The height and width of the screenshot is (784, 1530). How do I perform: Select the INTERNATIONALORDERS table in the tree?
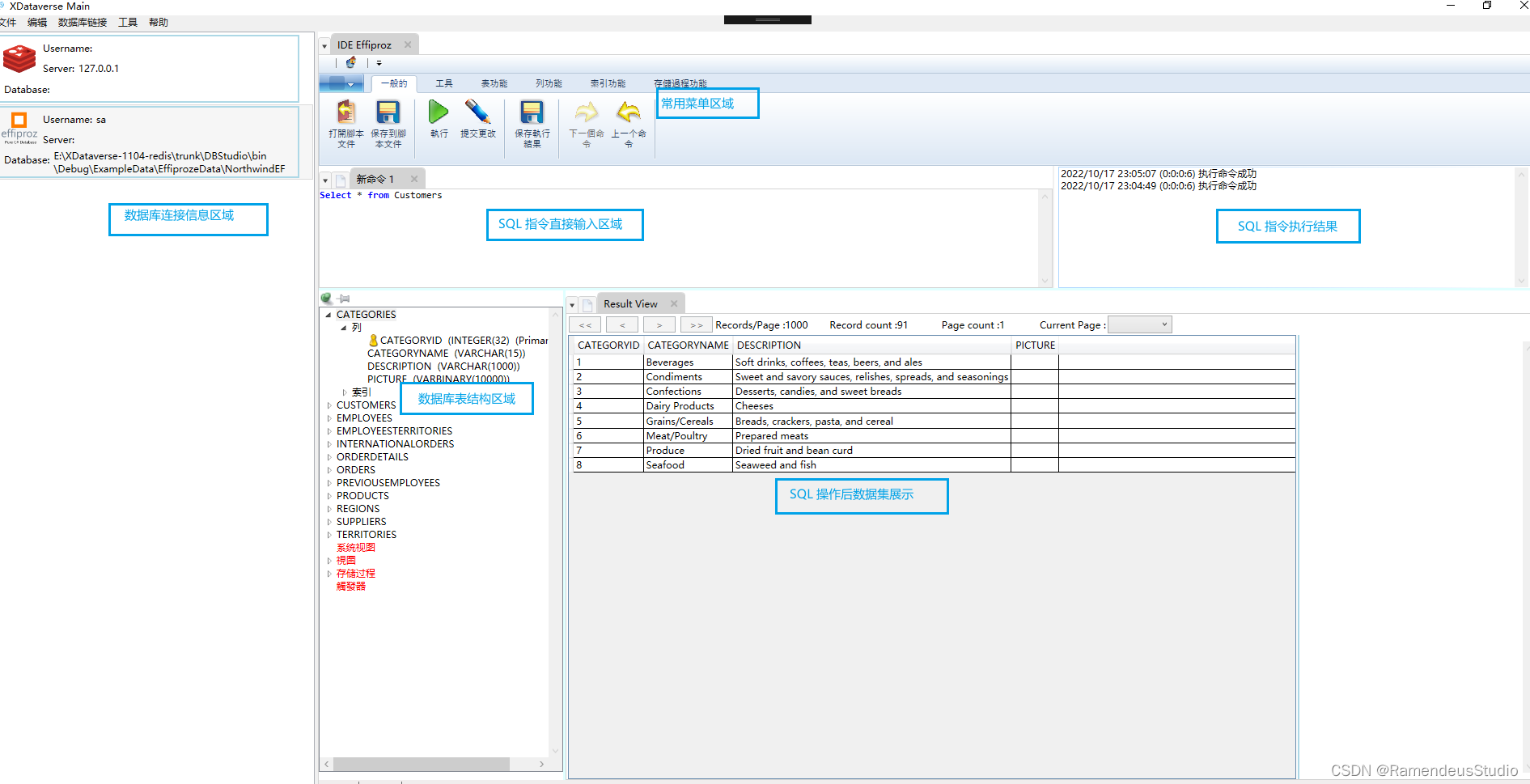point(396,444)
